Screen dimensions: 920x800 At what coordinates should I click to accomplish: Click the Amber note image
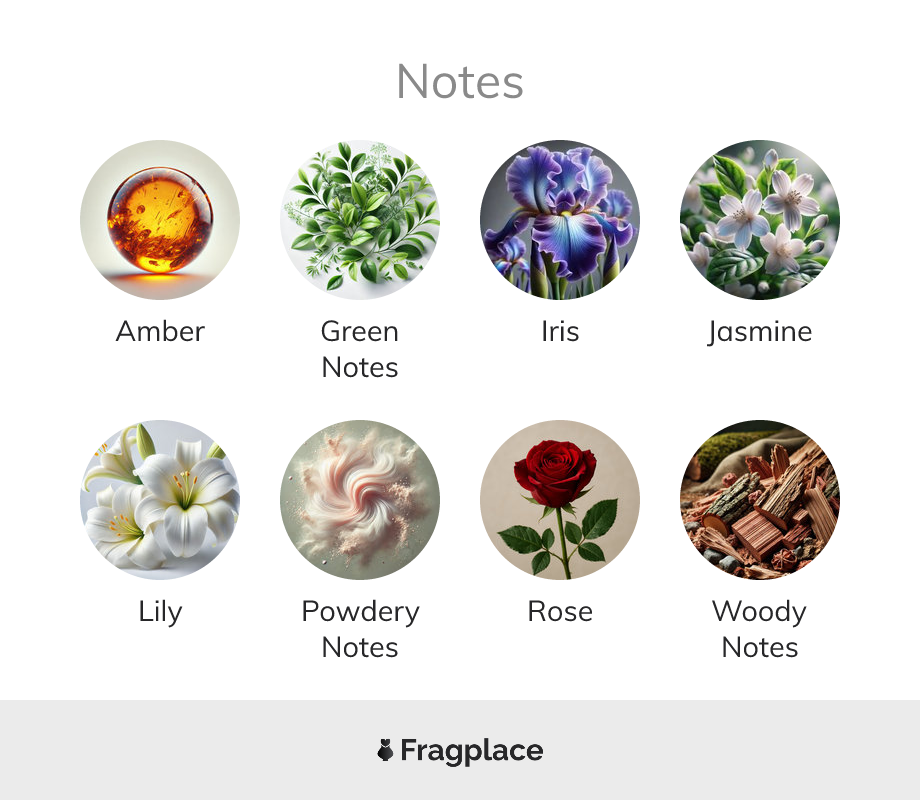(x=160, y=220)
